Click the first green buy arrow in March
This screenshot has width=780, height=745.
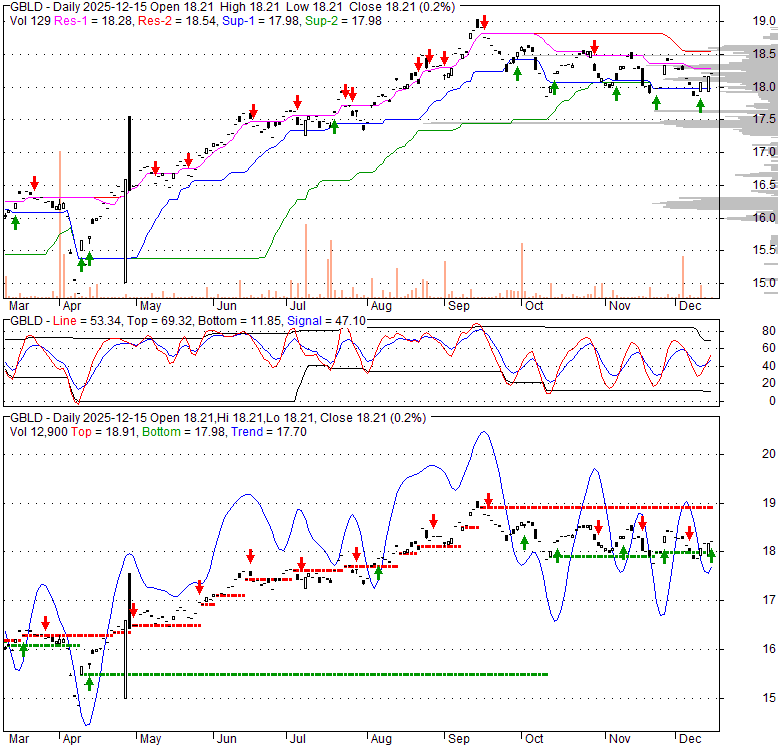pos(15,222)
